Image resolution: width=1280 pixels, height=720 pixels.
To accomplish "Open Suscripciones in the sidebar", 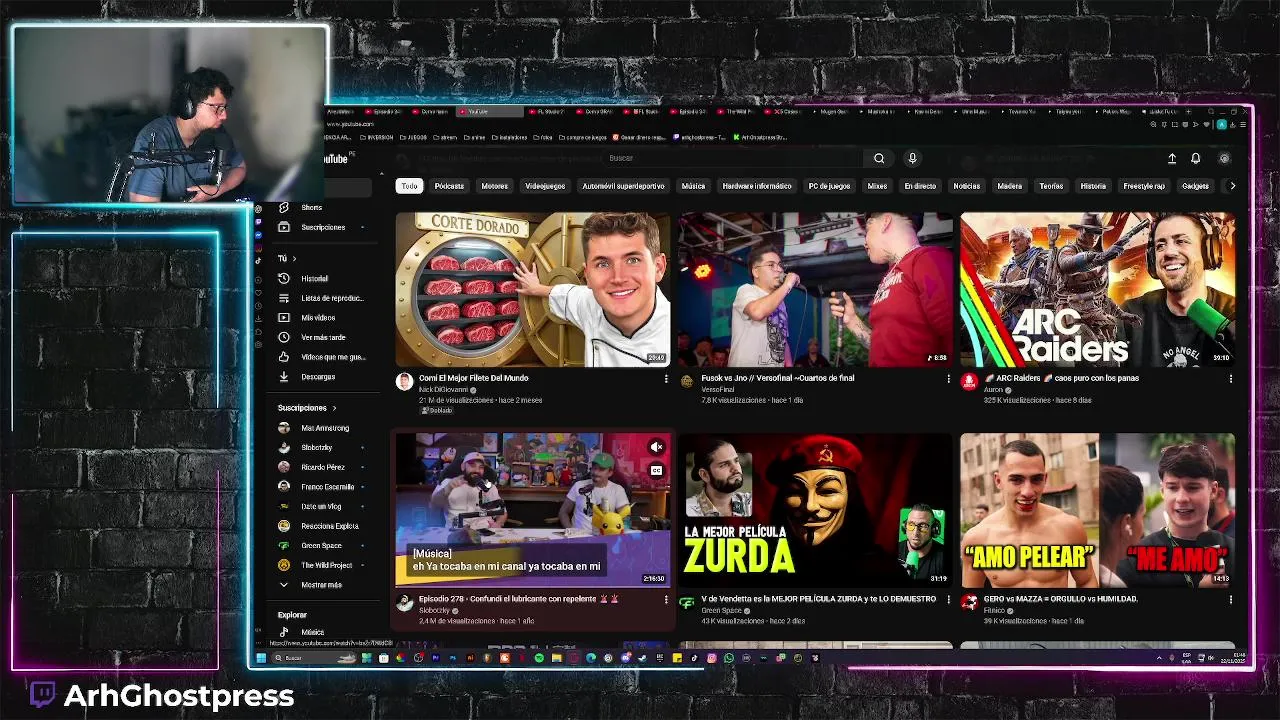I will tap(322, 227).
